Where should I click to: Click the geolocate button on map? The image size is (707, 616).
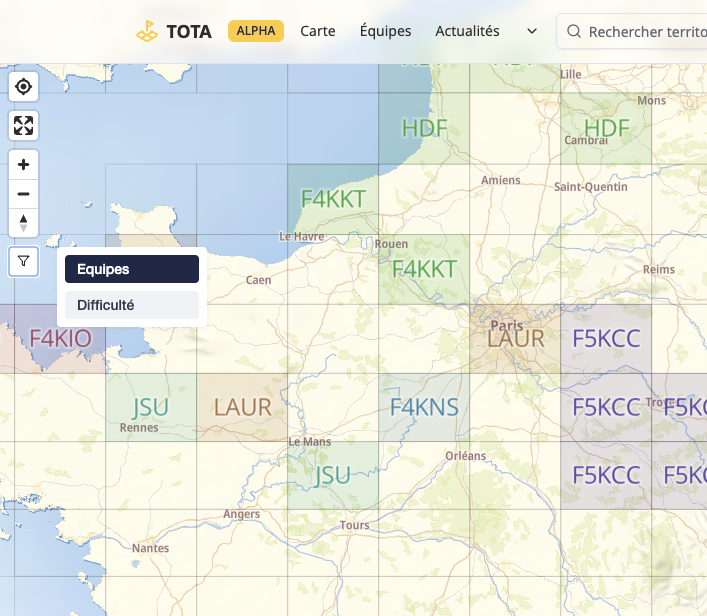click(x=24, y=87)
